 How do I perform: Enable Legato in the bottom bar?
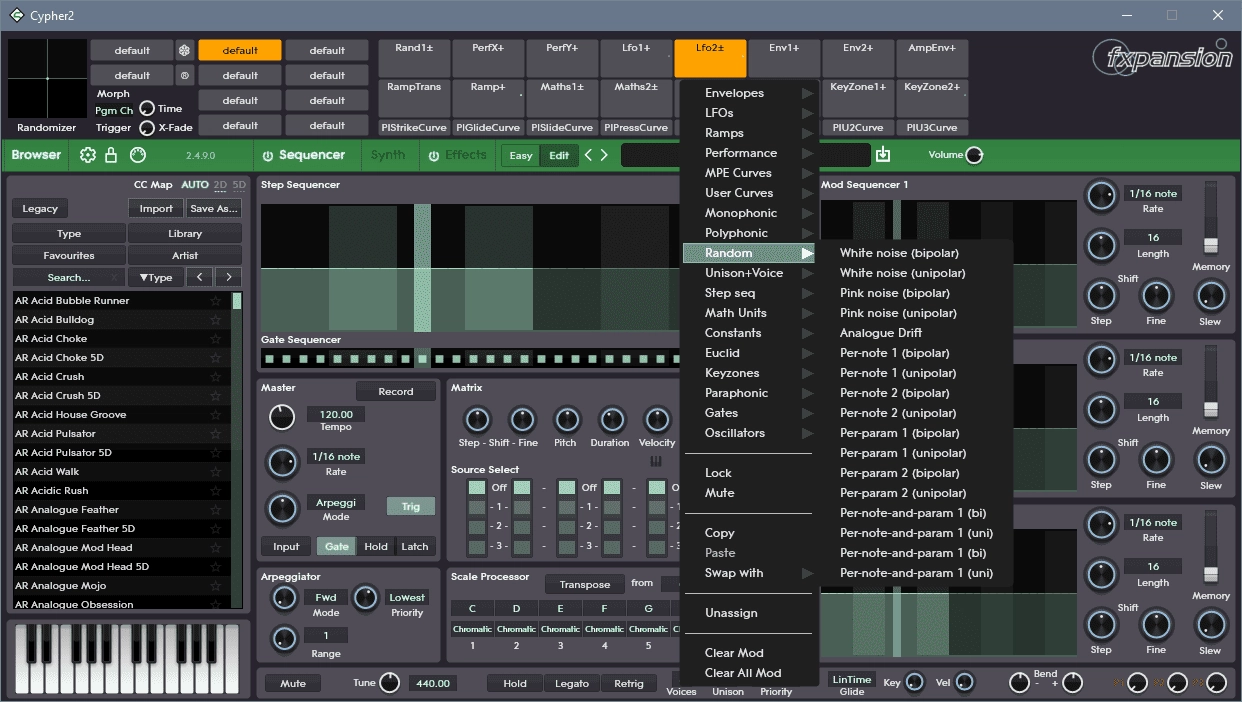[x=571, y=684]
